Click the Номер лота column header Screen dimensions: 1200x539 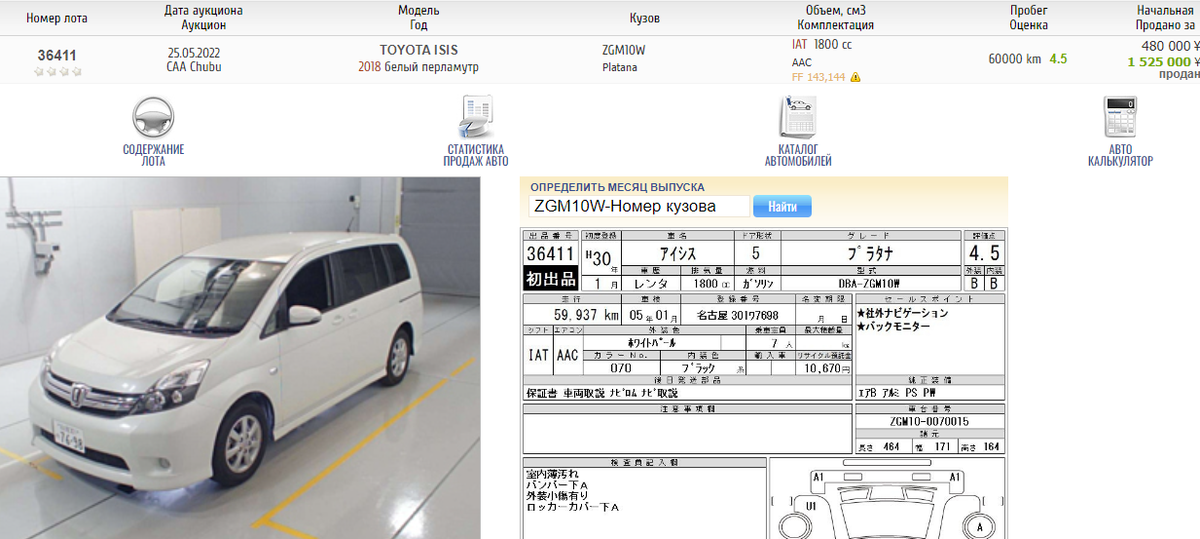point(57,18)
